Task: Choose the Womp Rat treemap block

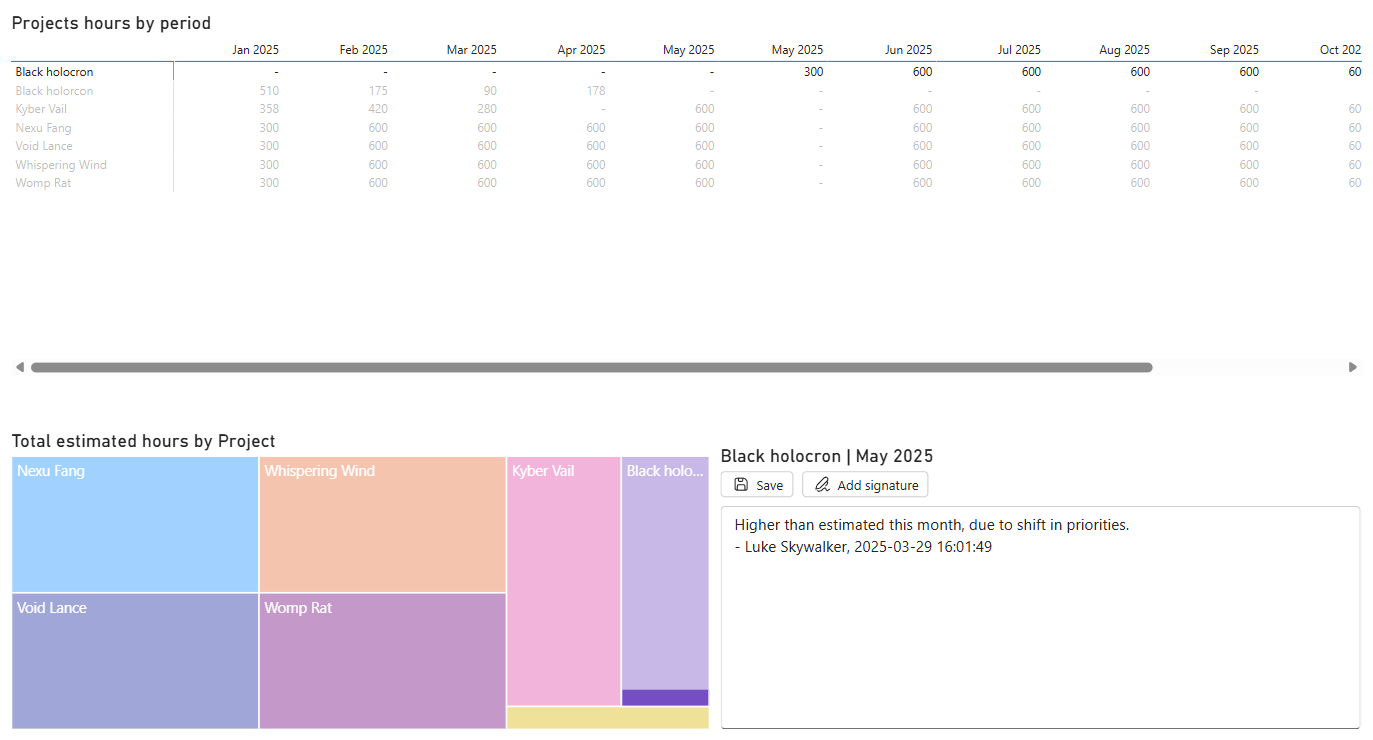Action: coord(382,661)
